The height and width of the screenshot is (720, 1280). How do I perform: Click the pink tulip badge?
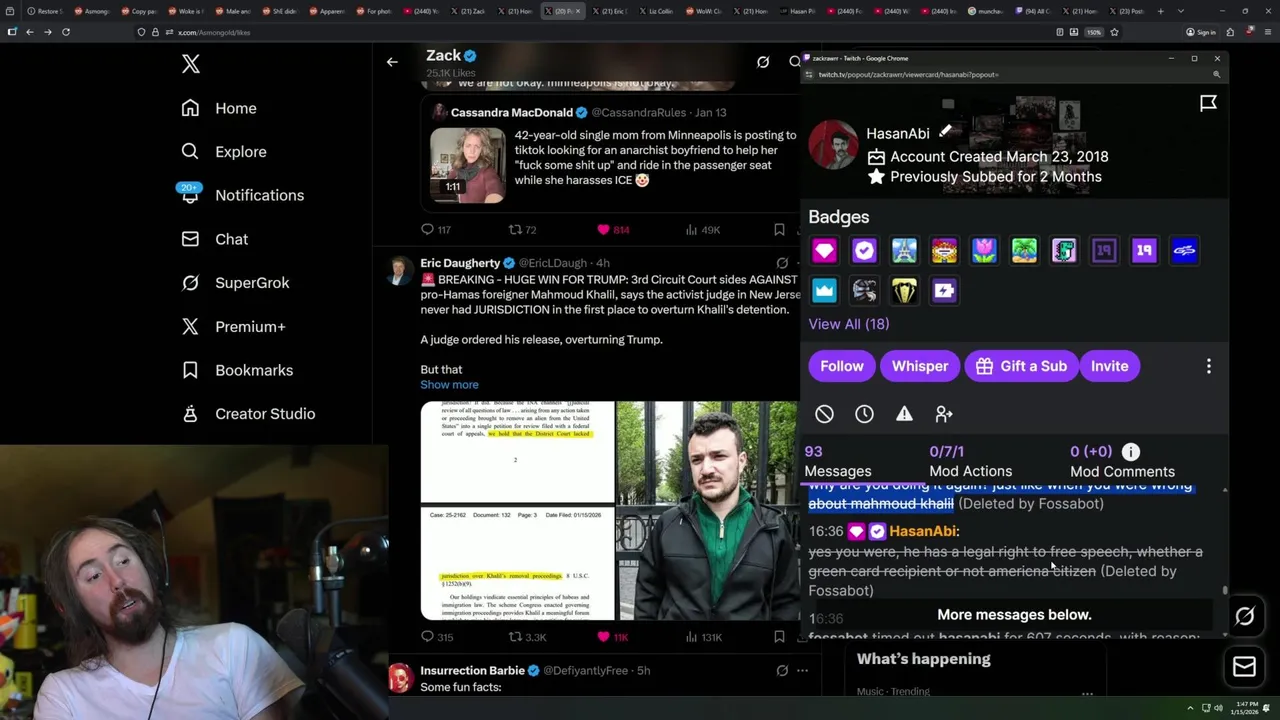coord(984,251)
